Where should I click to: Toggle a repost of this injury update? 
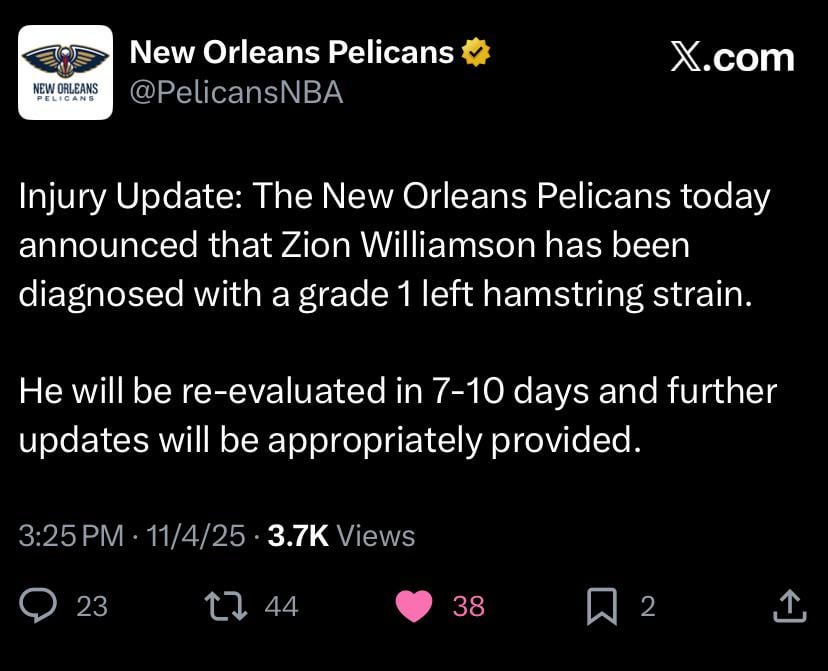(226, 605)
